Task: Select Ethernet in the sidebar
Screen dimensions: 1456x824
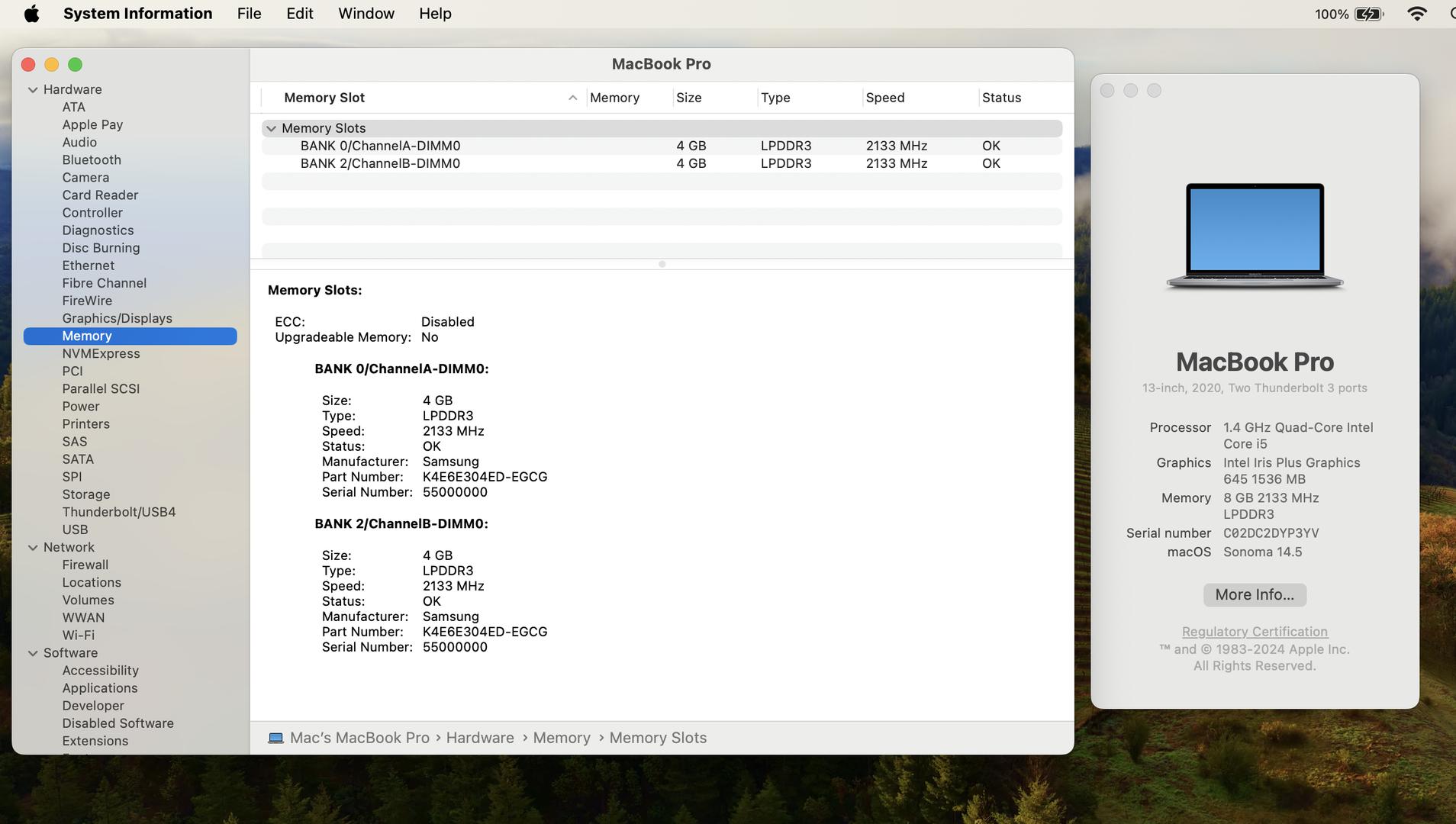Action: [x=88, y=266]
